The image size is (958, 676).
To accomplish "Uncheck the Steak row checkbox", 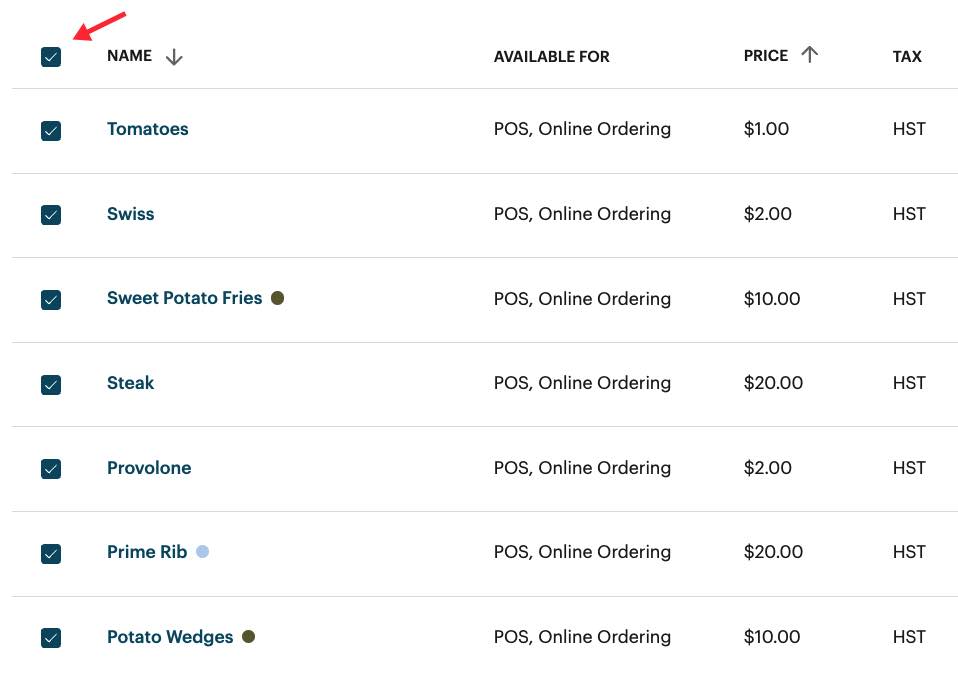I will click(51, 384).
